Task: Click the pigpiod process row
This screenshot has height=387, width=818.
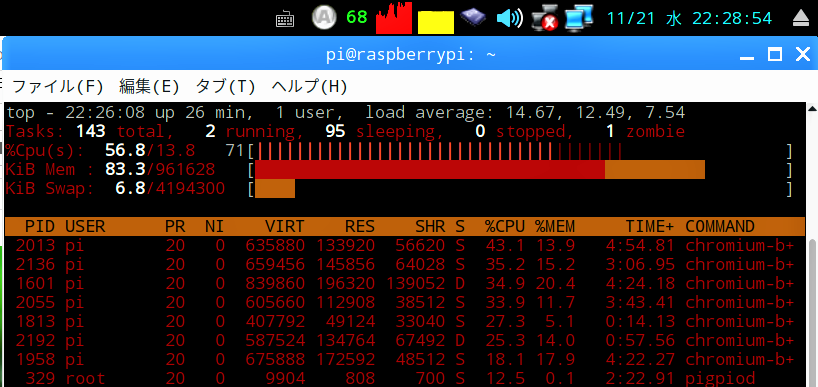Action: (405, 378)
